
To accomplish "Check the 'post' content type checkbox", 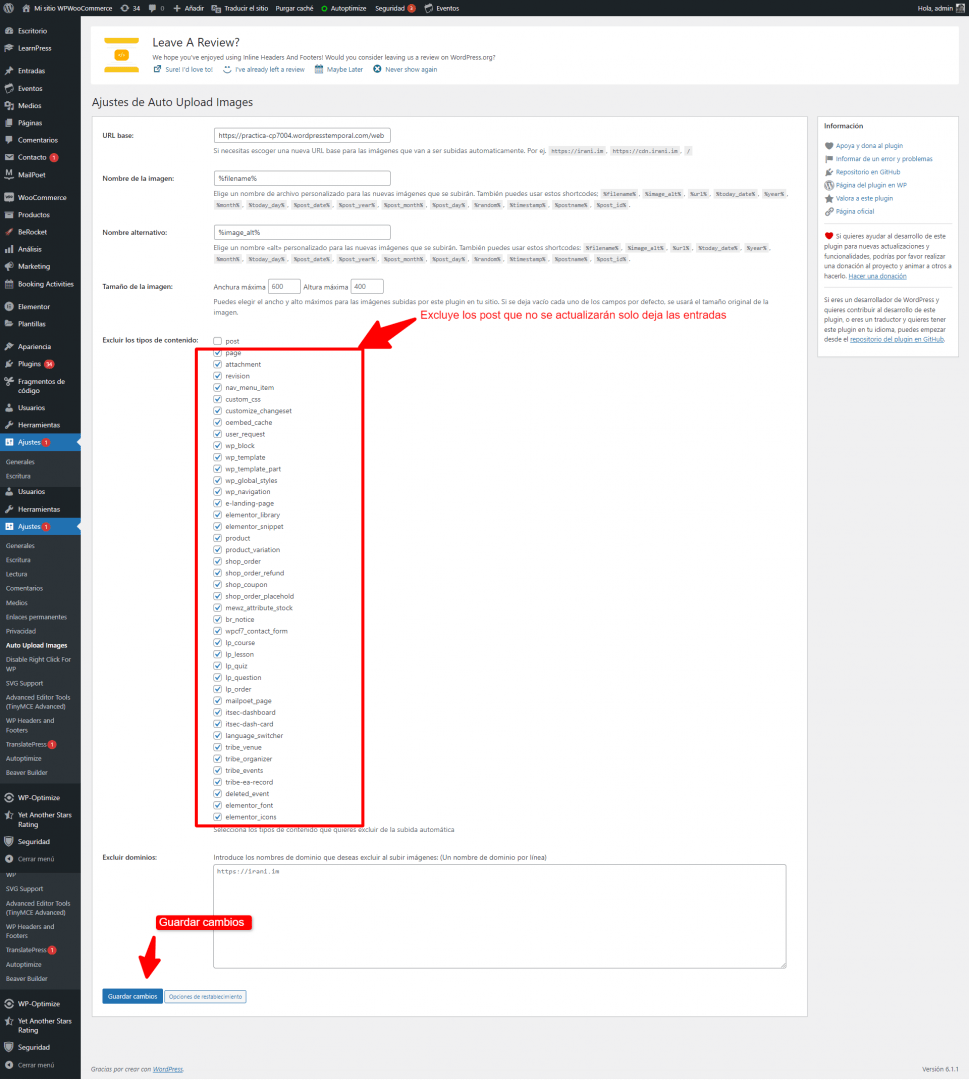I will [x=218, y=341].
